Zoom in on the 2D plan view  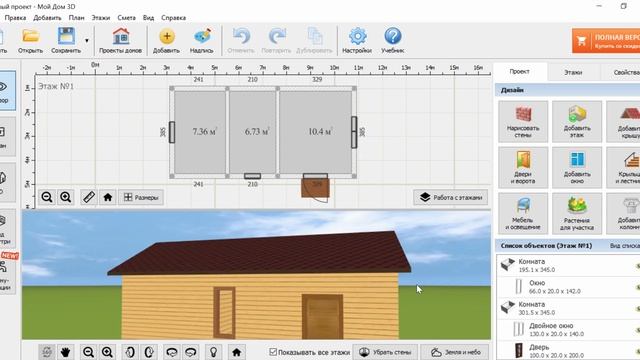pos(66,198)
